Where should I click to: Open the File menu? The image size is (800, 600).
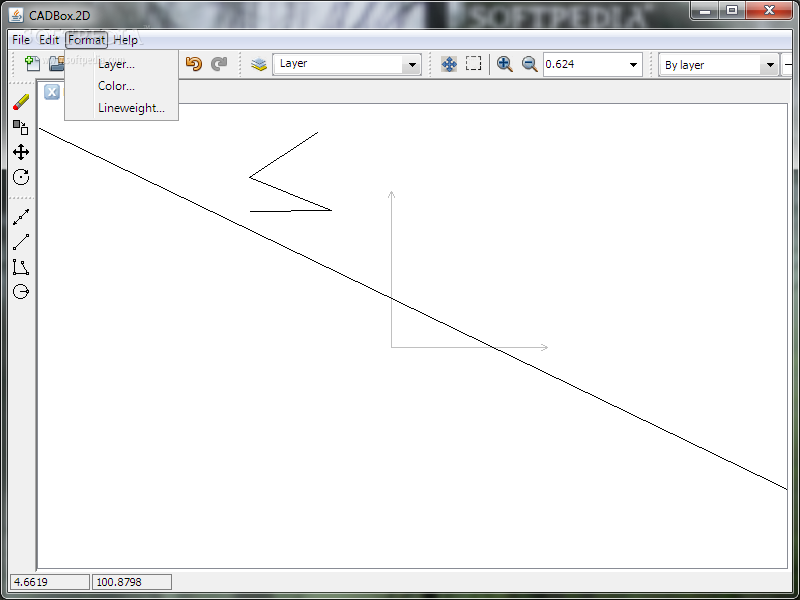point(21,40)
